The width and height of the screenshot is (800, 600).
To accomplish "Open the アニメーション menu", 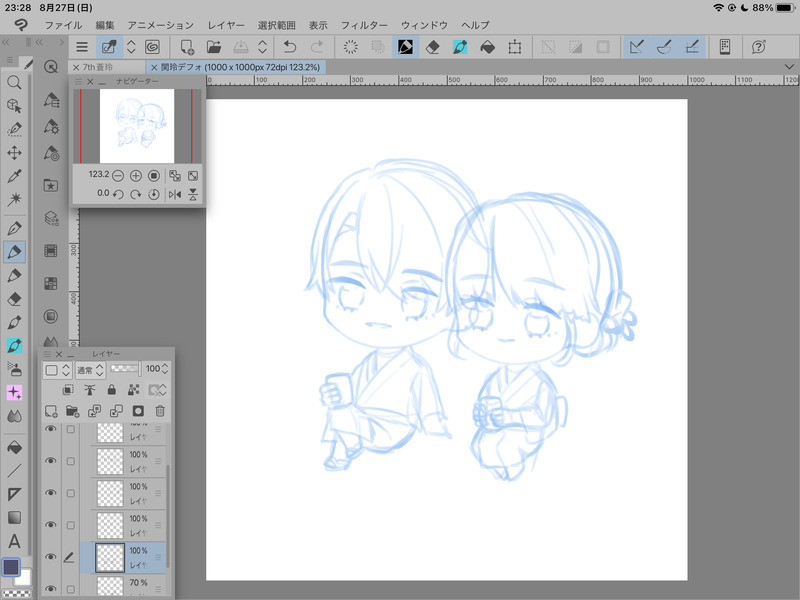I will [x=161, y=25].
